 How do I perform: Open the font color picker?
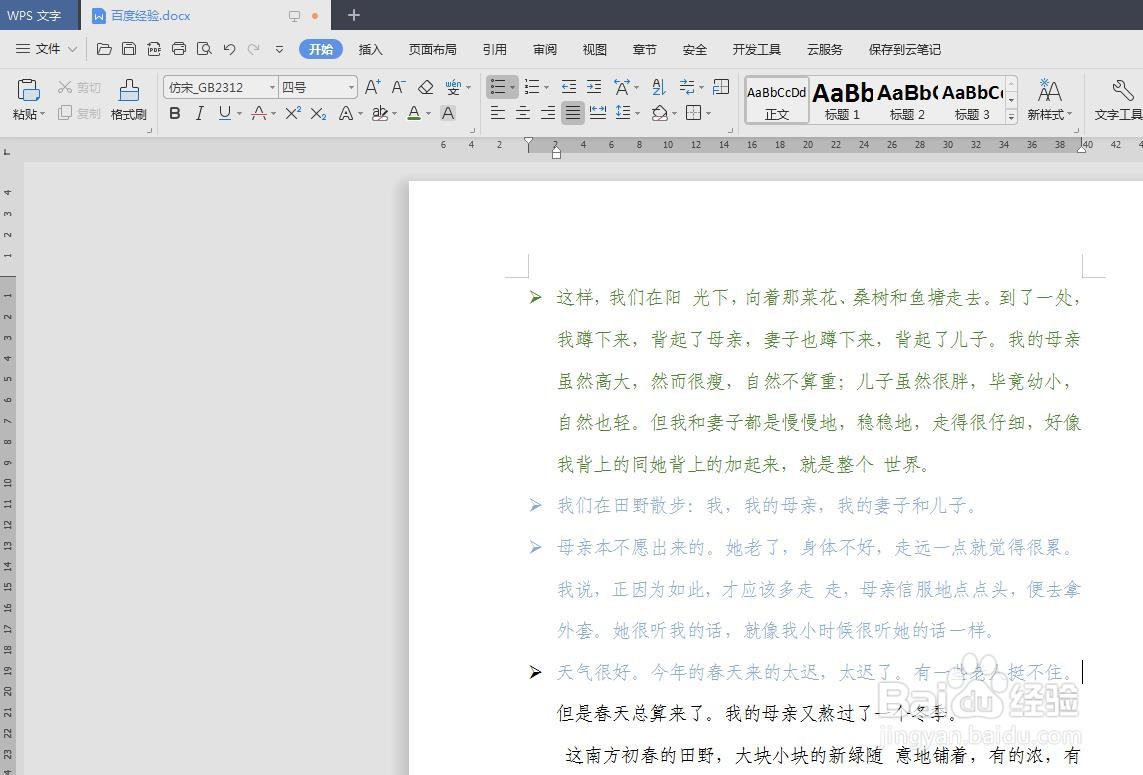(x=413, y=113)
